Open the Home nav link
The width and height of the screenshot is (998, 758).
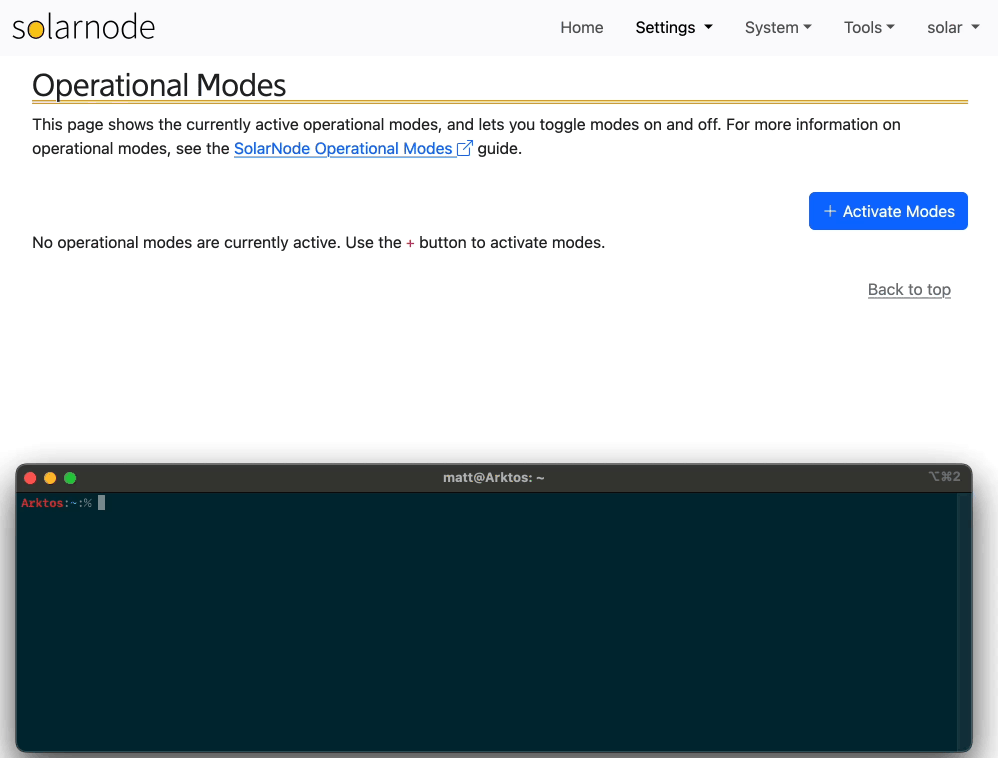coord(582,27)
